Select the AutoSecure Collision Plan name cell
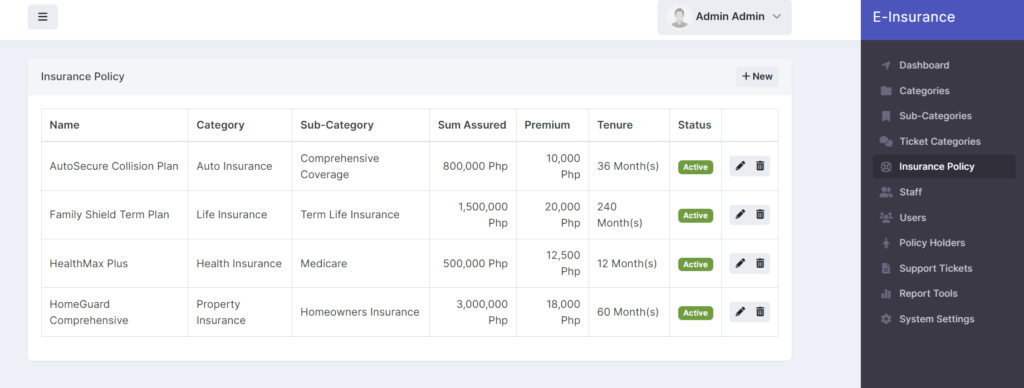 [114, 166]
